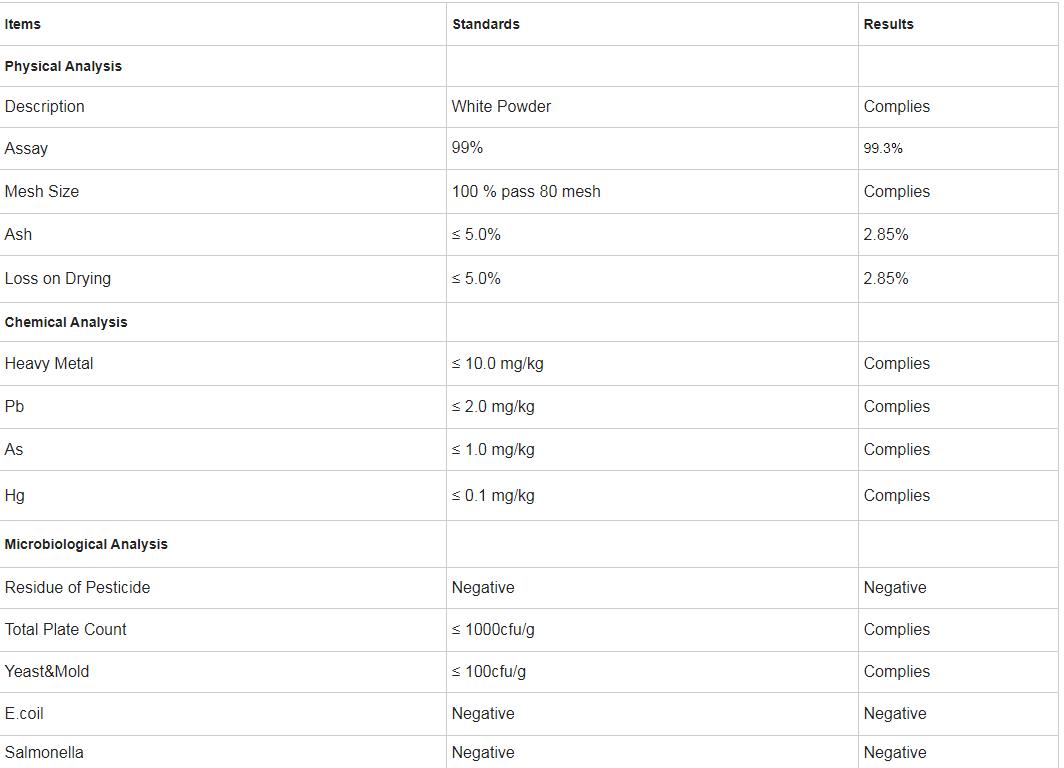Select the 99.3% assay result

pyautogui.click(x=883, y=148)
